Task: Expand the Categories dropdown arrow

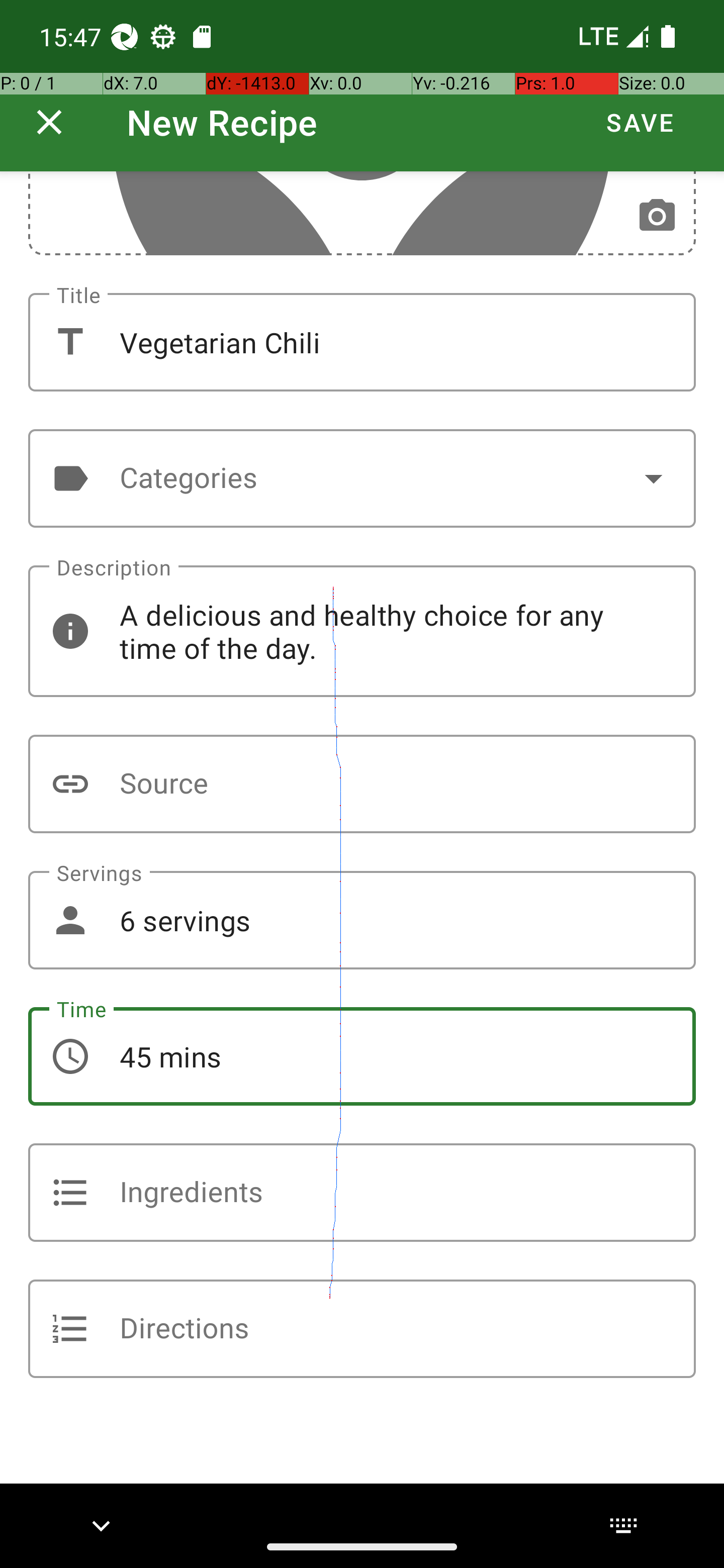Action: pyautogui.click(x=654, y=478)
